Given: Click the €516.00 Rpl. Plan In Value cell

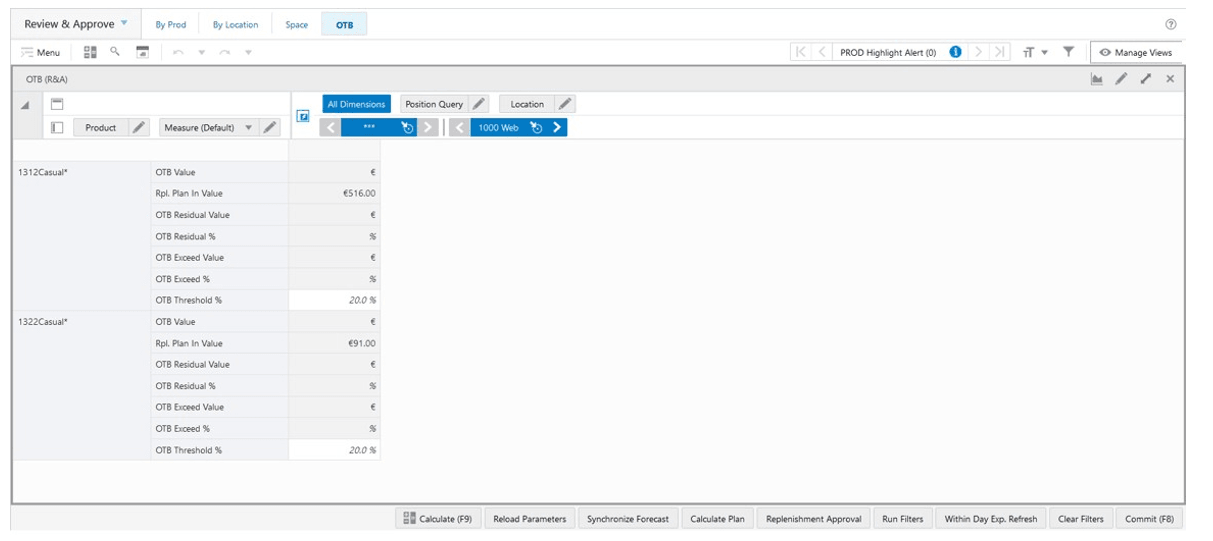Looking at the screenshot, I should coord(335,193).
